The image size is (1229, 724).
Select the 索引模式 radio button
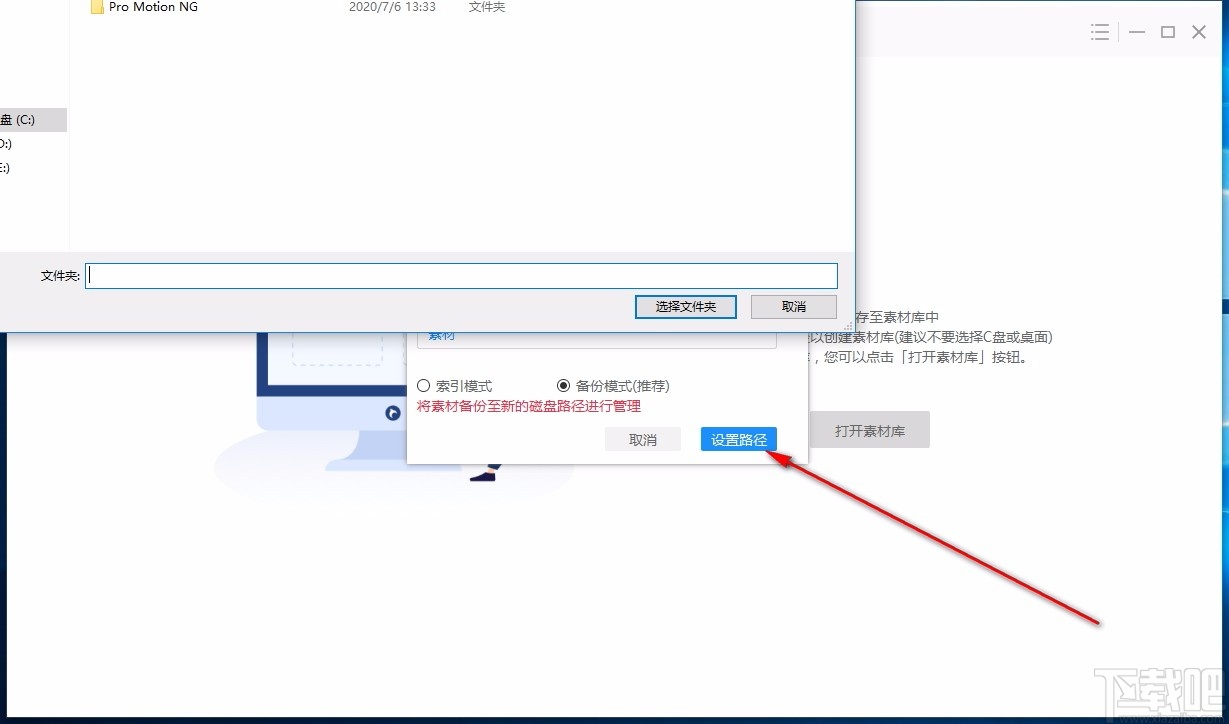[423, 385]
